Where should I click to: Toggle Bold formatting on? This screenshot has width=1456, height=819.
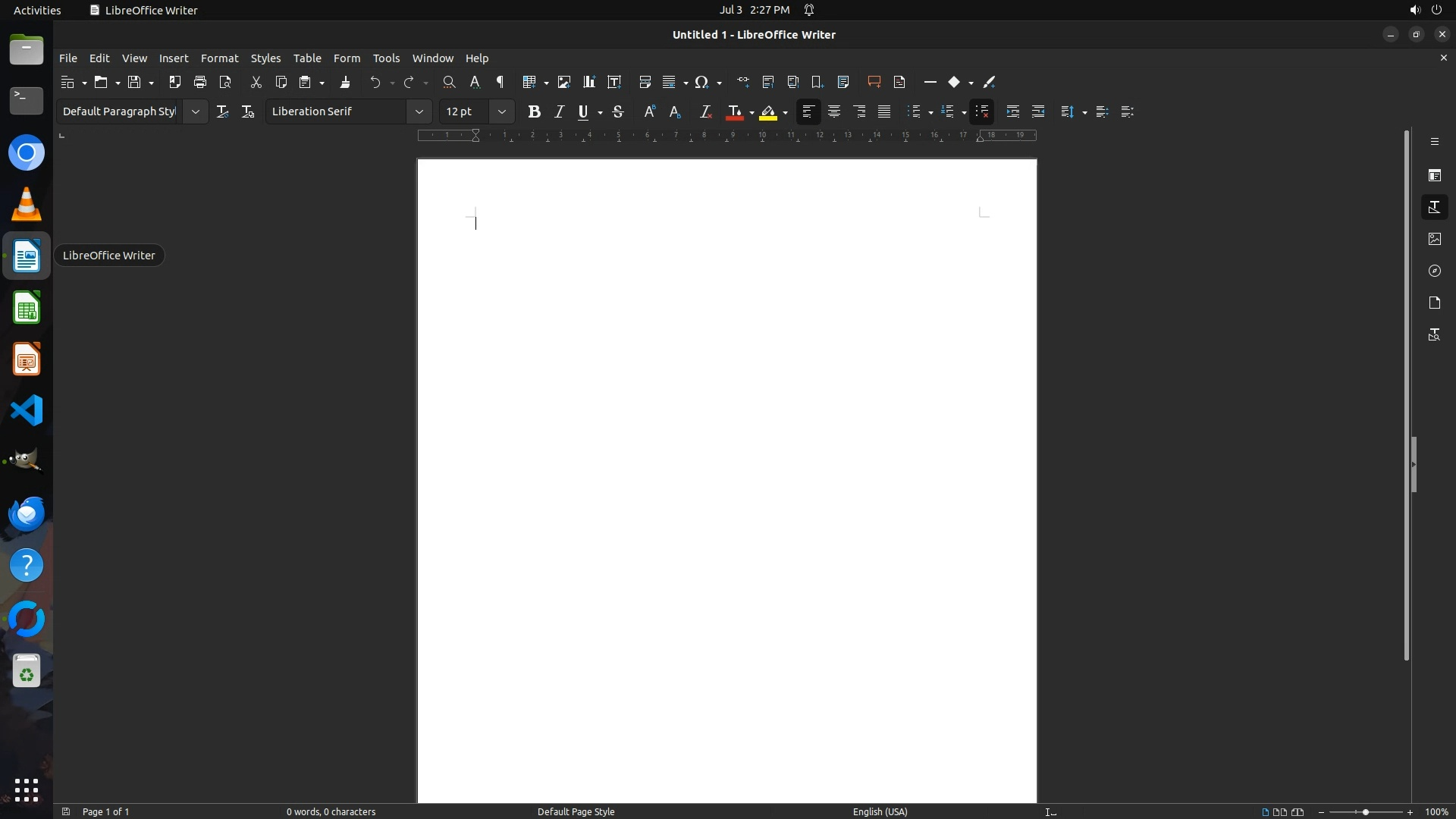coord(534,111)
